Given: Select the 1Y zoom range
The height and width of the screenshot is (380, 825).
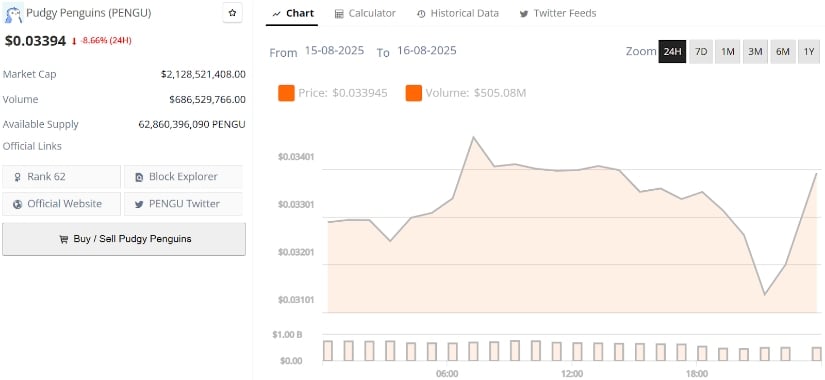Looking at the screenshot, I should click(809, 52).
